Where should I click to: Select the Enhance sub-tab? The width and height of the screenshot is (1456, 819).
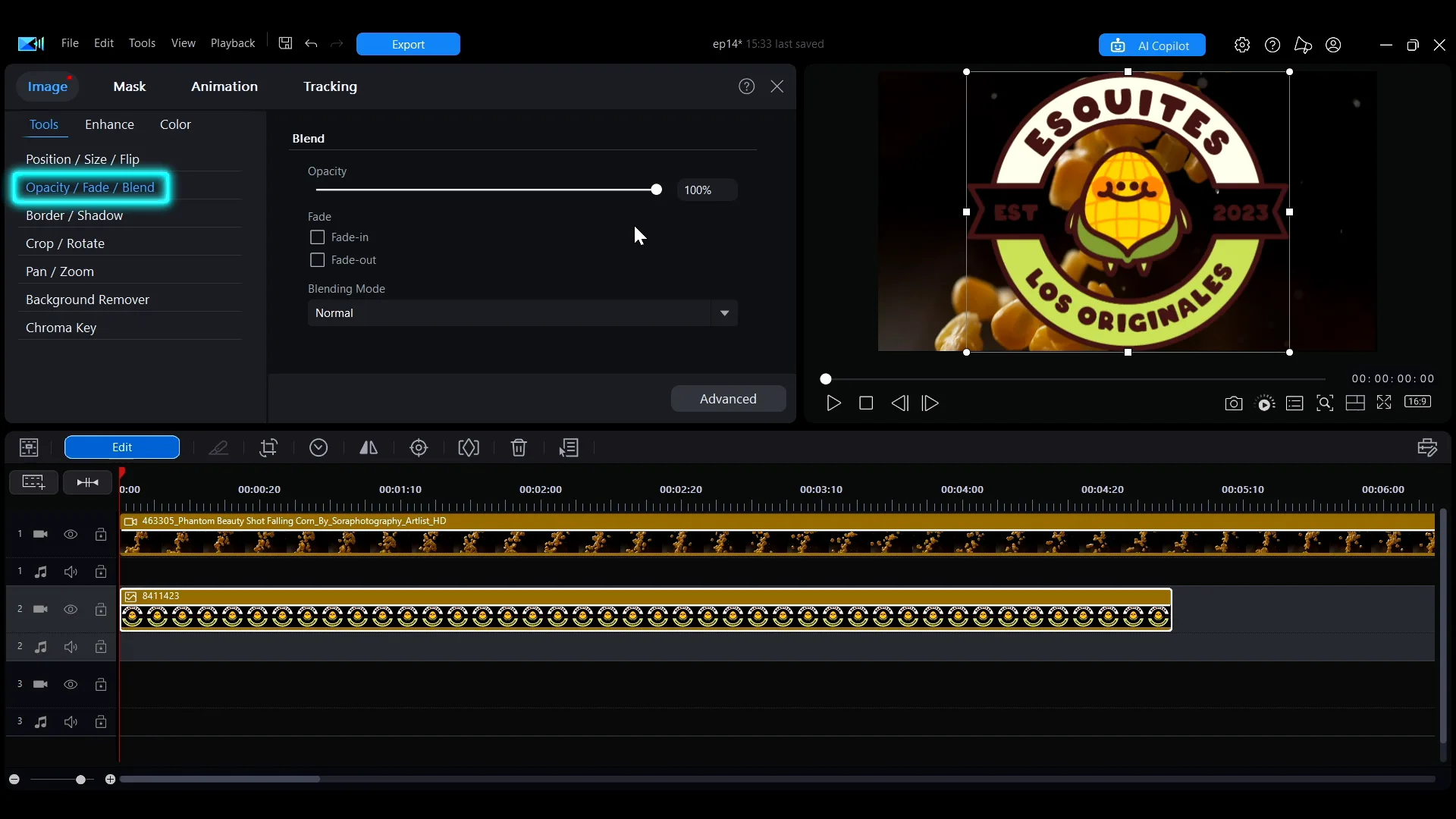pyautogui.click(x=109, y=124)
